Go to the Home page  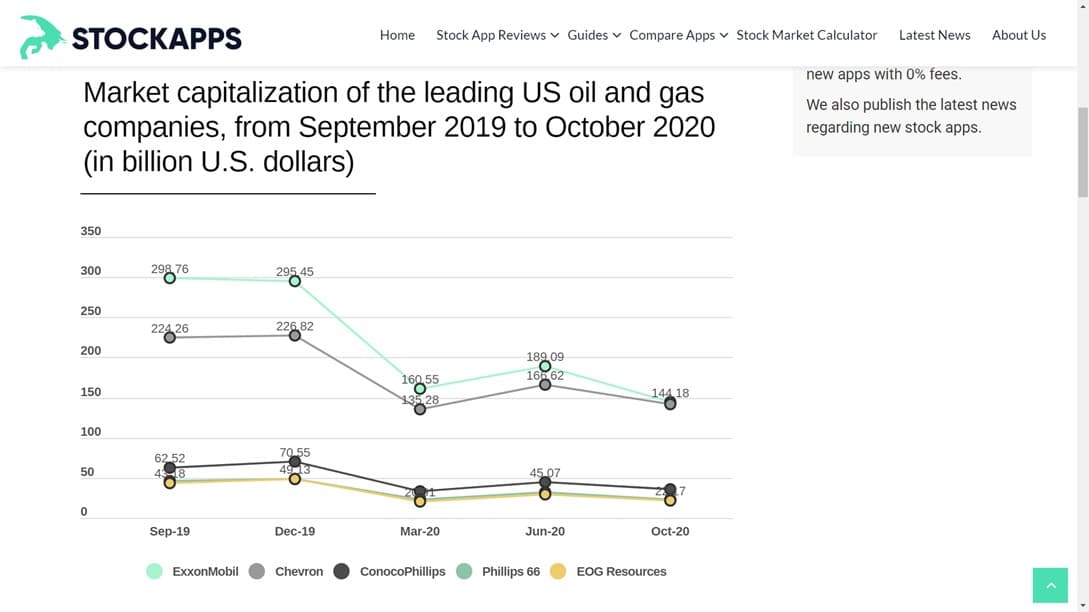[397, 35]
